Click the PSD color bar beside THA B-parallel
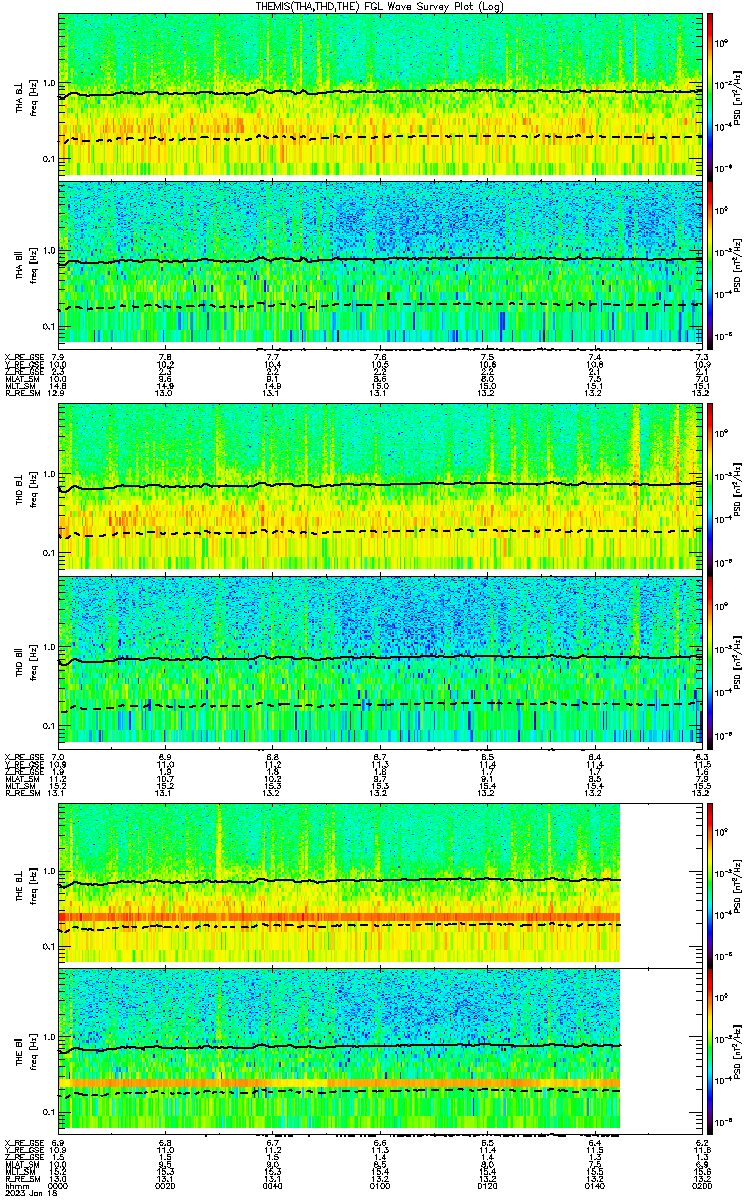Image resolution: width=750 pixels, height=1200 pixels. [x=710, y=261]
